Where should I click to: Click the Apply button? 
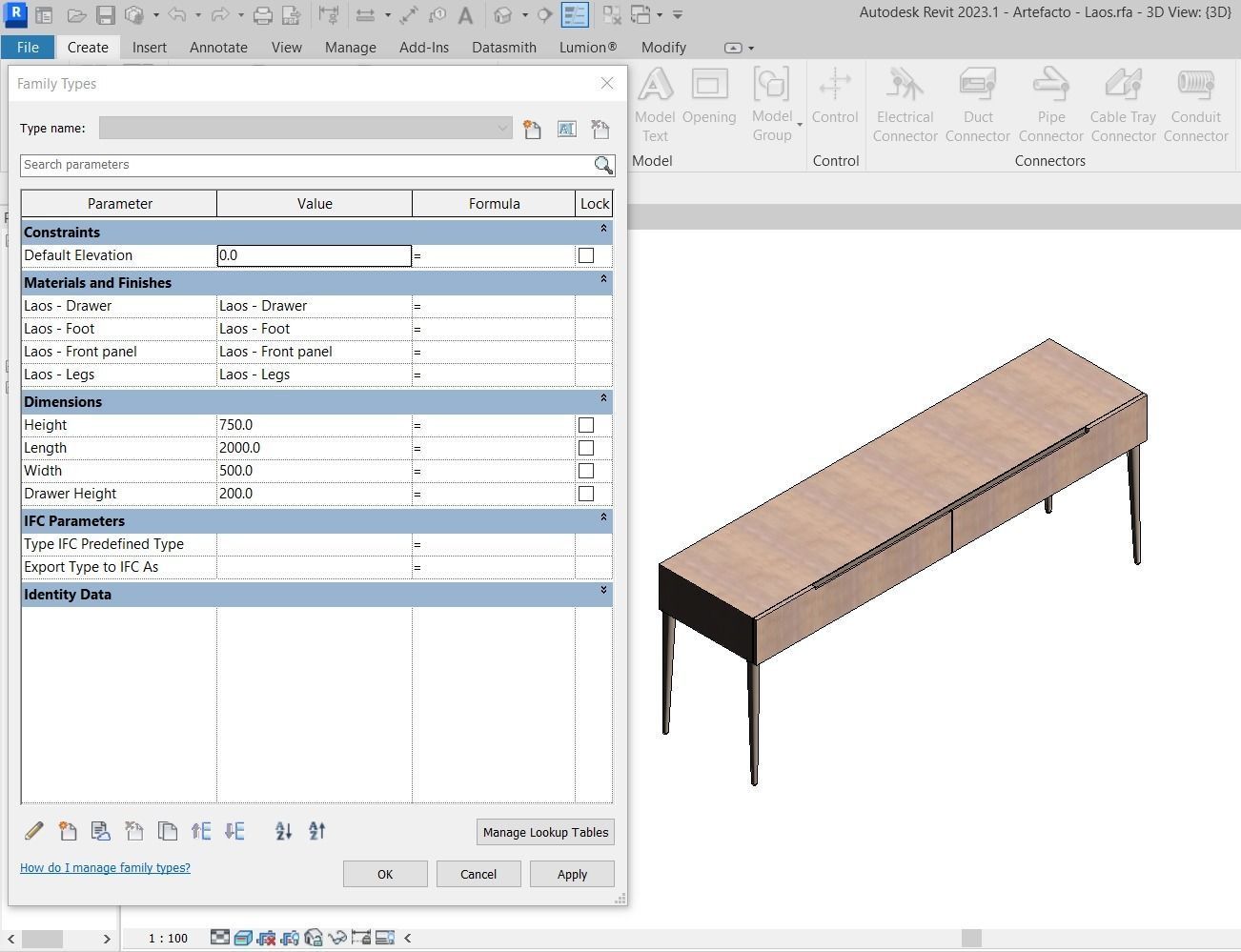(572, 874)
